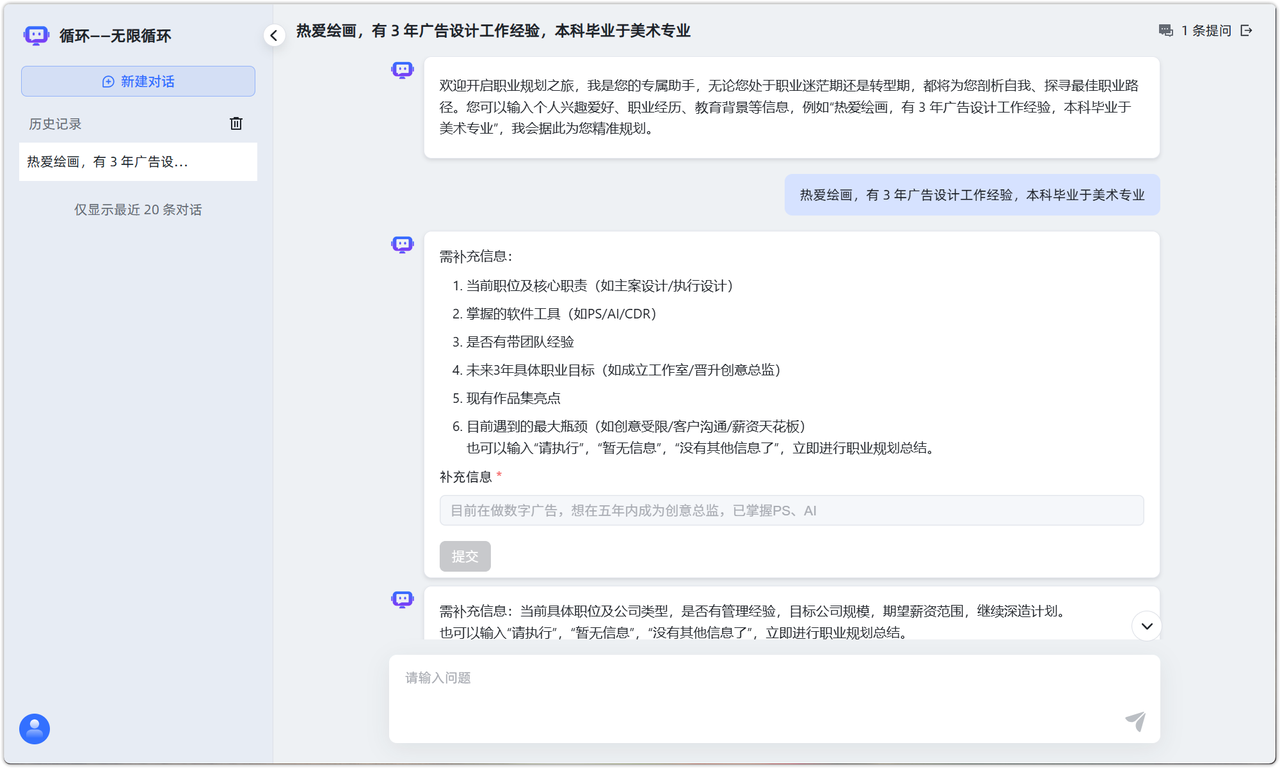Click the robot logo beside 循环——无限循环
1280x768 pixels.
pyautogui.click(x=36, y=35)
